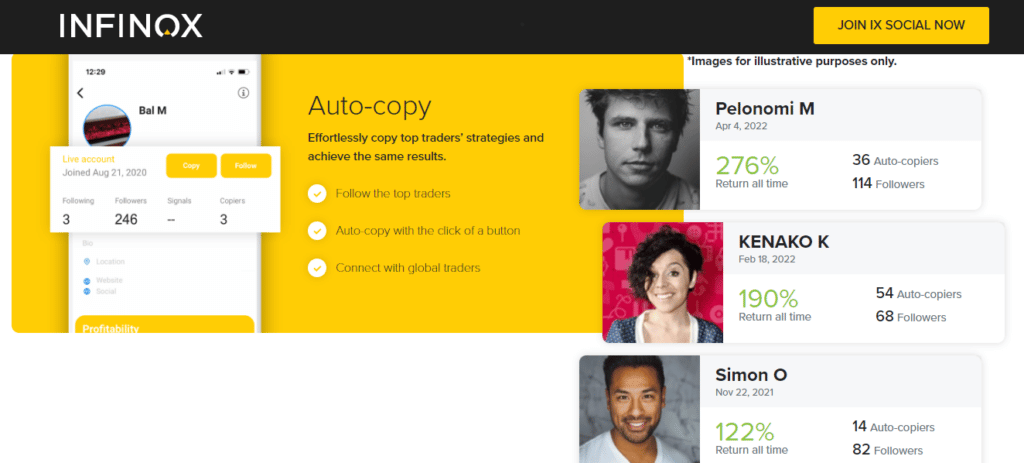Click the Live account label
Image resolution: width=1024 pixels, height=463 pixels.
(x=88, y=159)
